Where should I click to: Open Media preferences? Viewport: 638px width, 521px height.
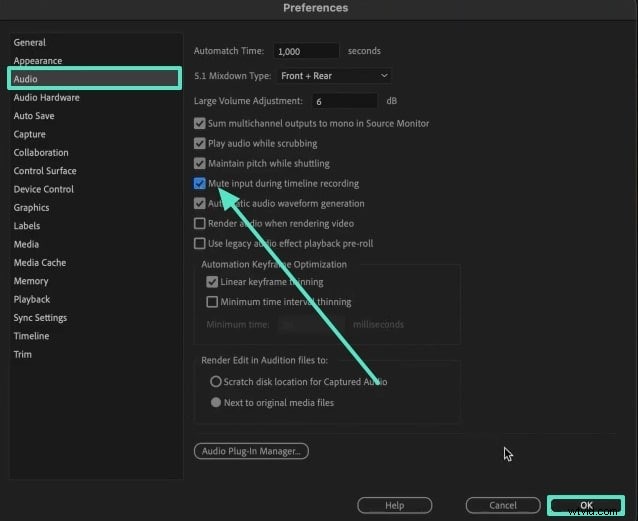pyautogui.click(x=26, y=244)
